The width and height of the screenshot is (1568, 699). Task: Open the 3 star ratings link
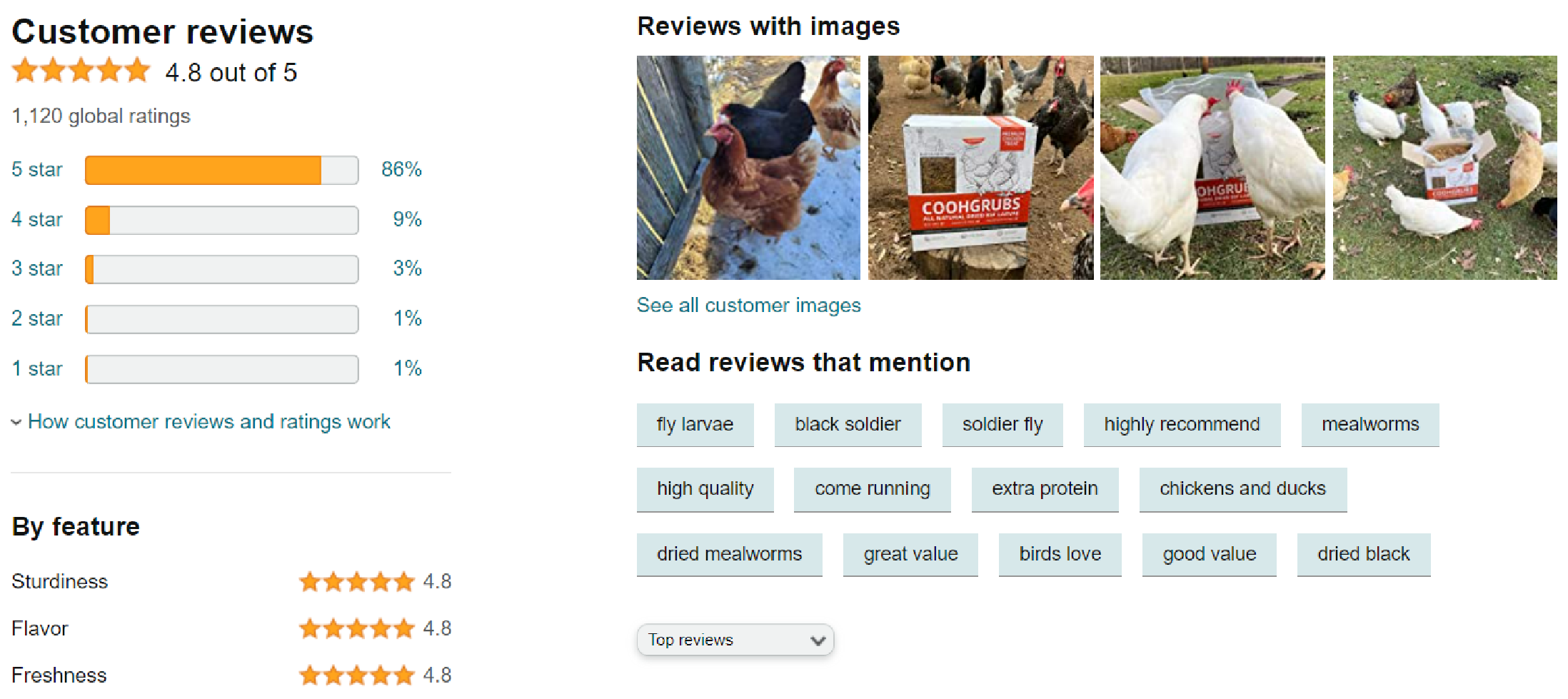tap(37, 268)
